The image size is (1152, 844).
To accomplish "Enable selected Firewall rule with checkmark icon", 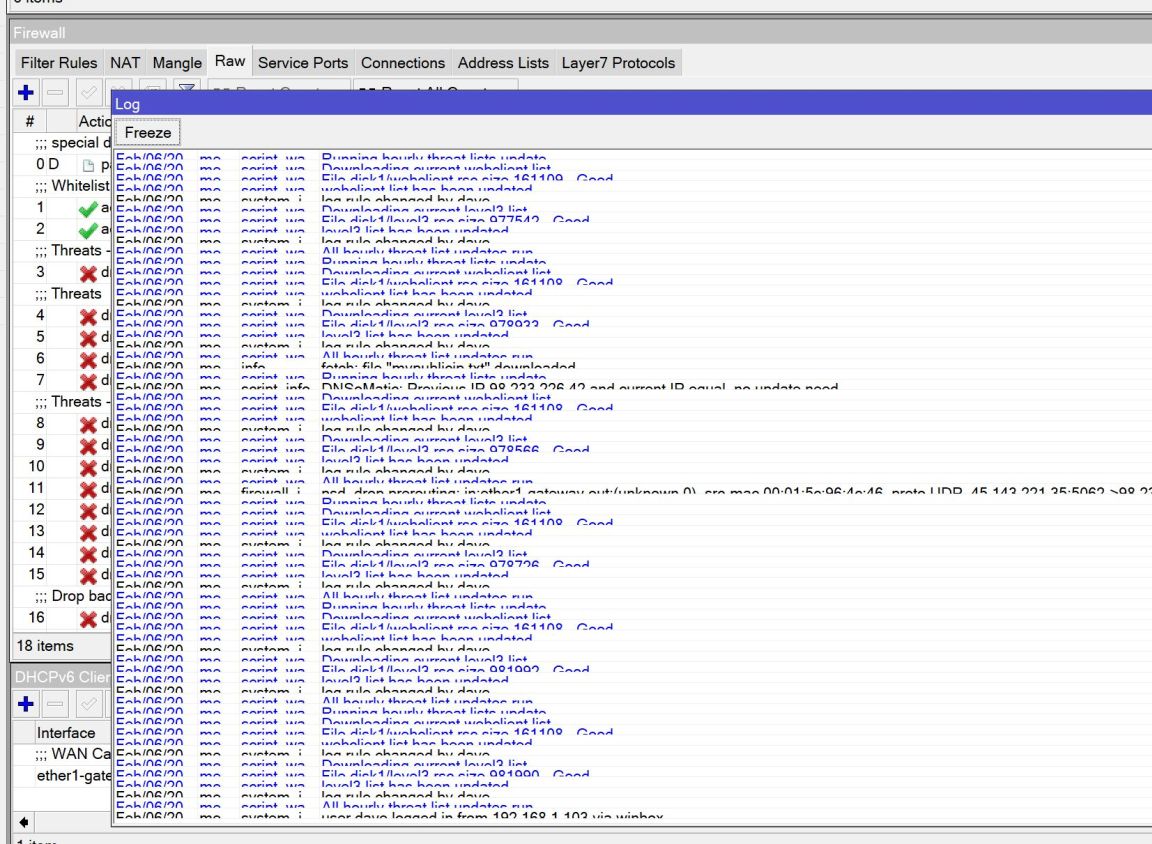I will point(88,93).
